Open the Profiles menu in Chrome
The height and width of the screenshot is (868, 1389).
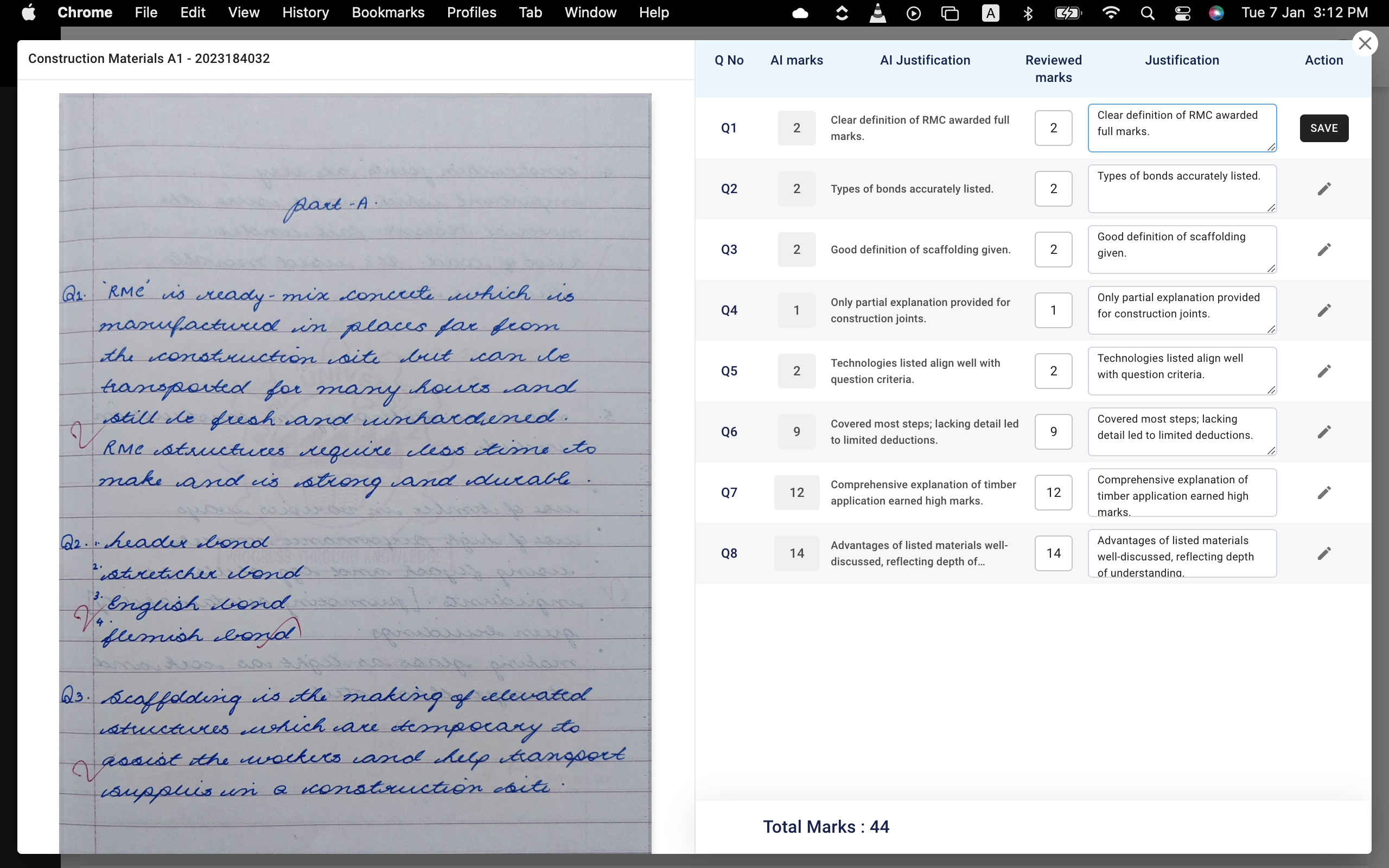[x=471, y=12]
